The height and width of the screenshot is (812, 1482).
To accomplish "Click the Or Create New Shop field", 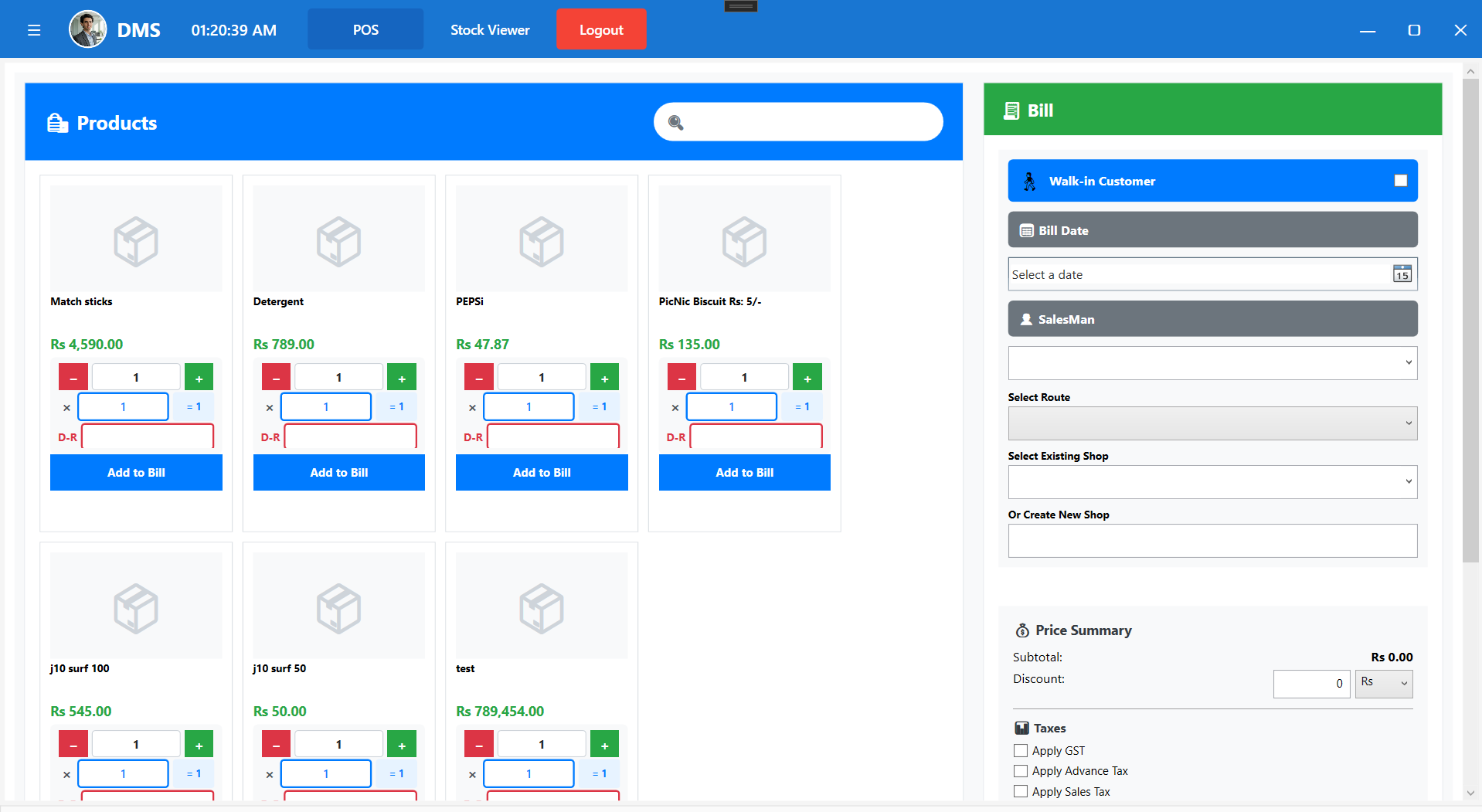I will point(1212,541).
